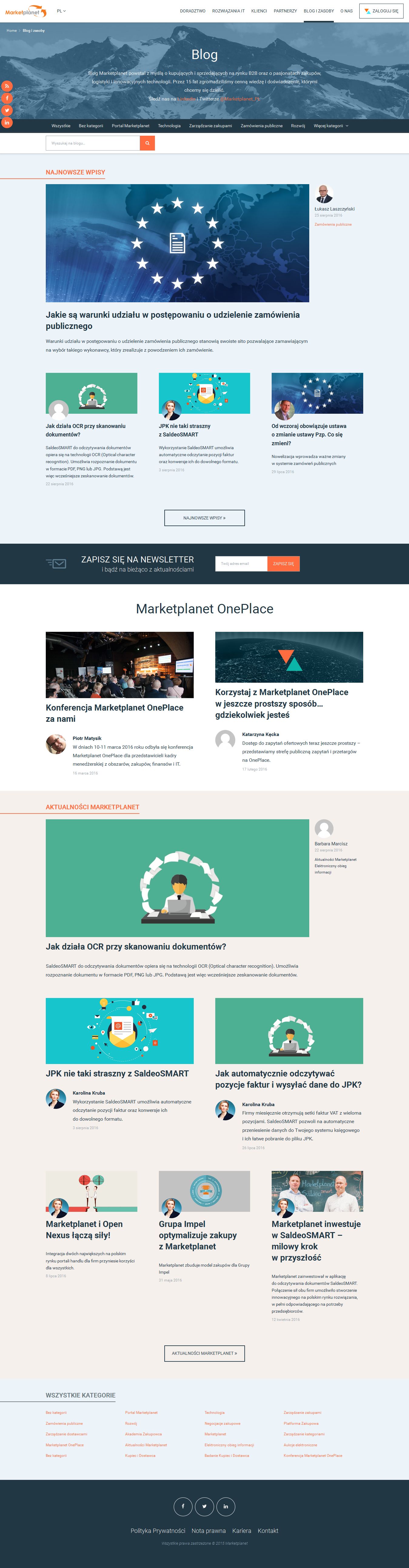Open the OnePlace conference photo thumbnail

pos(119,665)
